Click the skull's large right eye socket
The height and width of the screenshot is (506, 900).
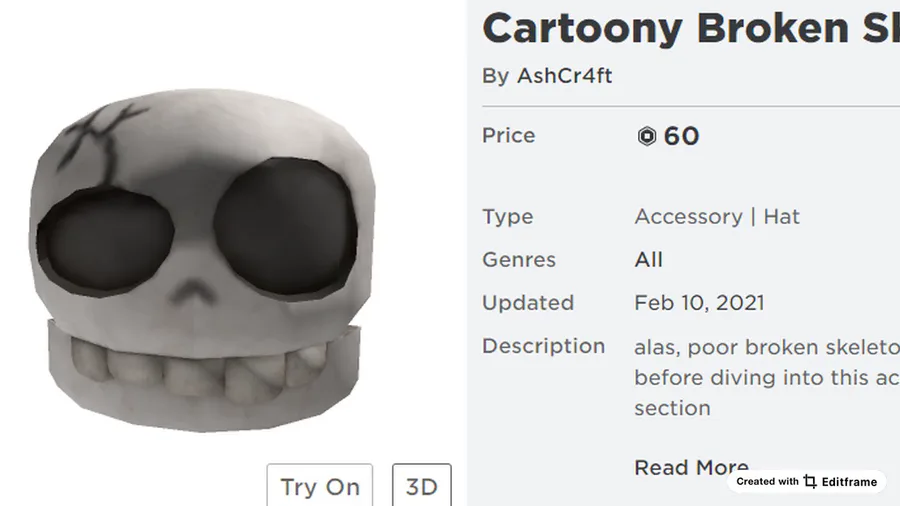pos(286,227)
